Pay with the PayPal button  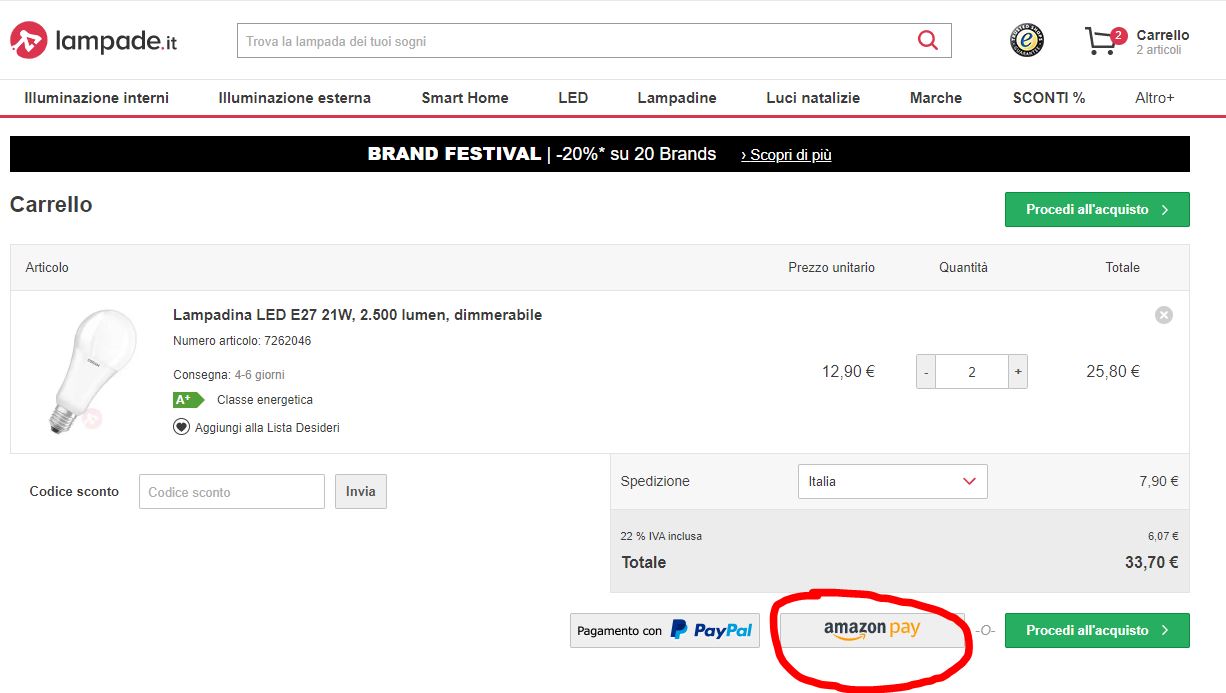point(665,630)
